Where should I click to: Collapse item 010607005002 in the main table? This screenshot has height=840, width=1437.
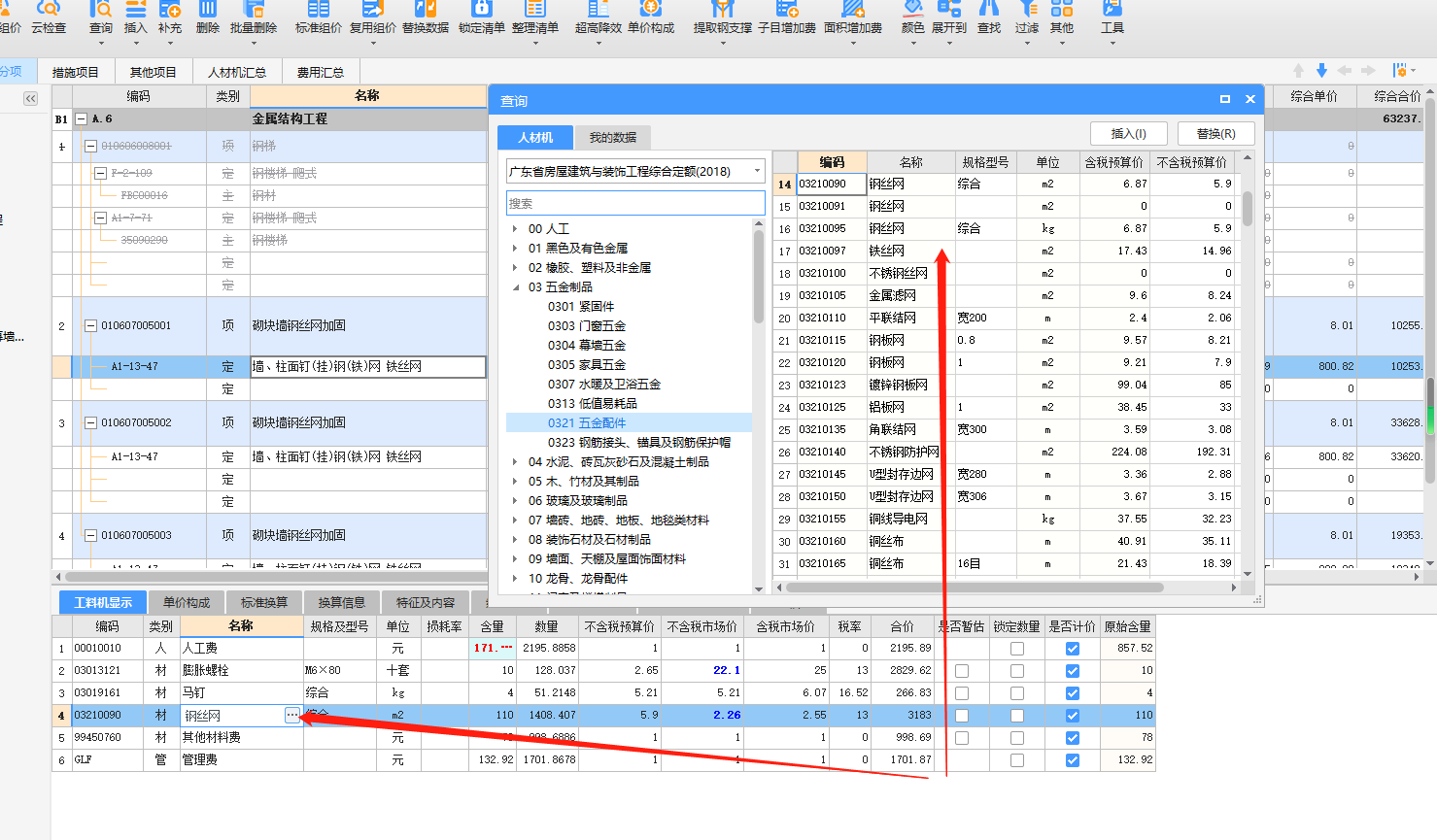point(90,422)
